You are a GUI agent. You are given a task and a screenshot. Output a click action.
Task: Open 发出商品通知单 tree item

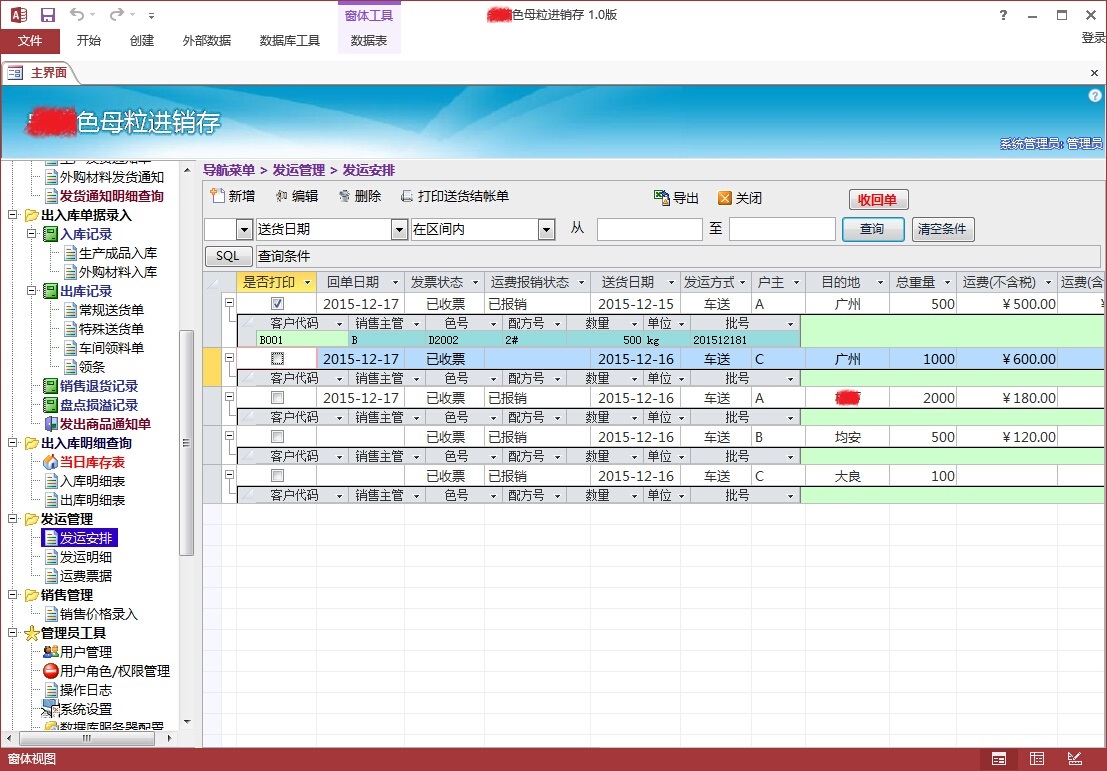[104, 424]
